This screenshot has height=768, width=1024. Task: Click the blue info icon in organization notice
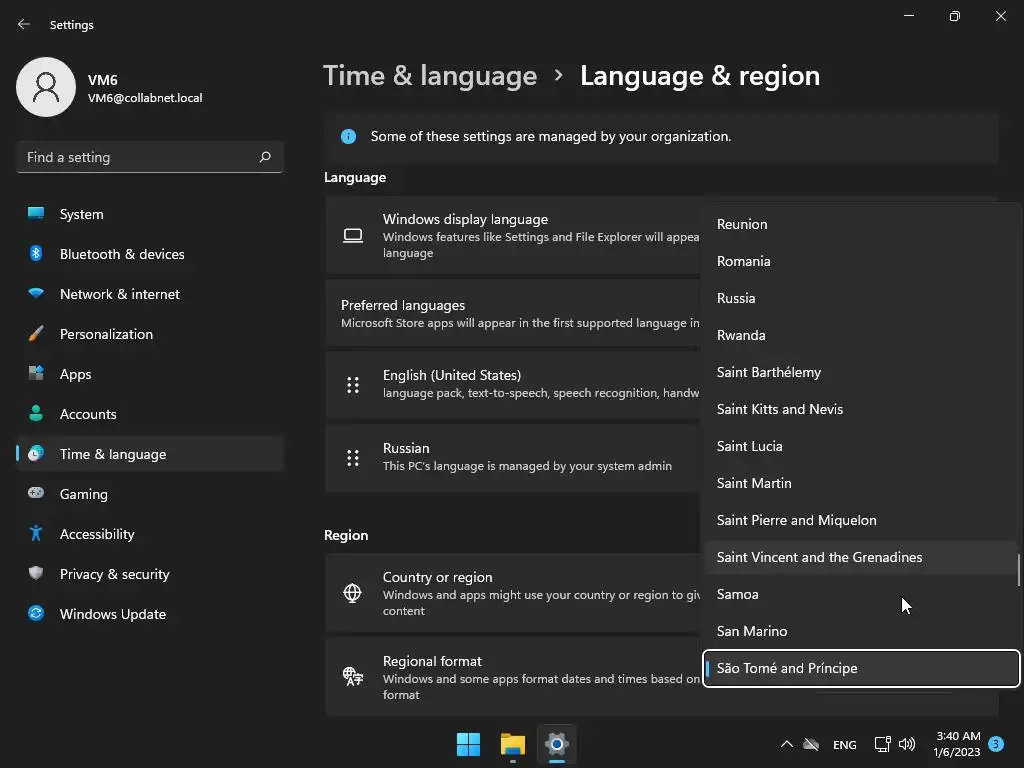pos(348,136)
